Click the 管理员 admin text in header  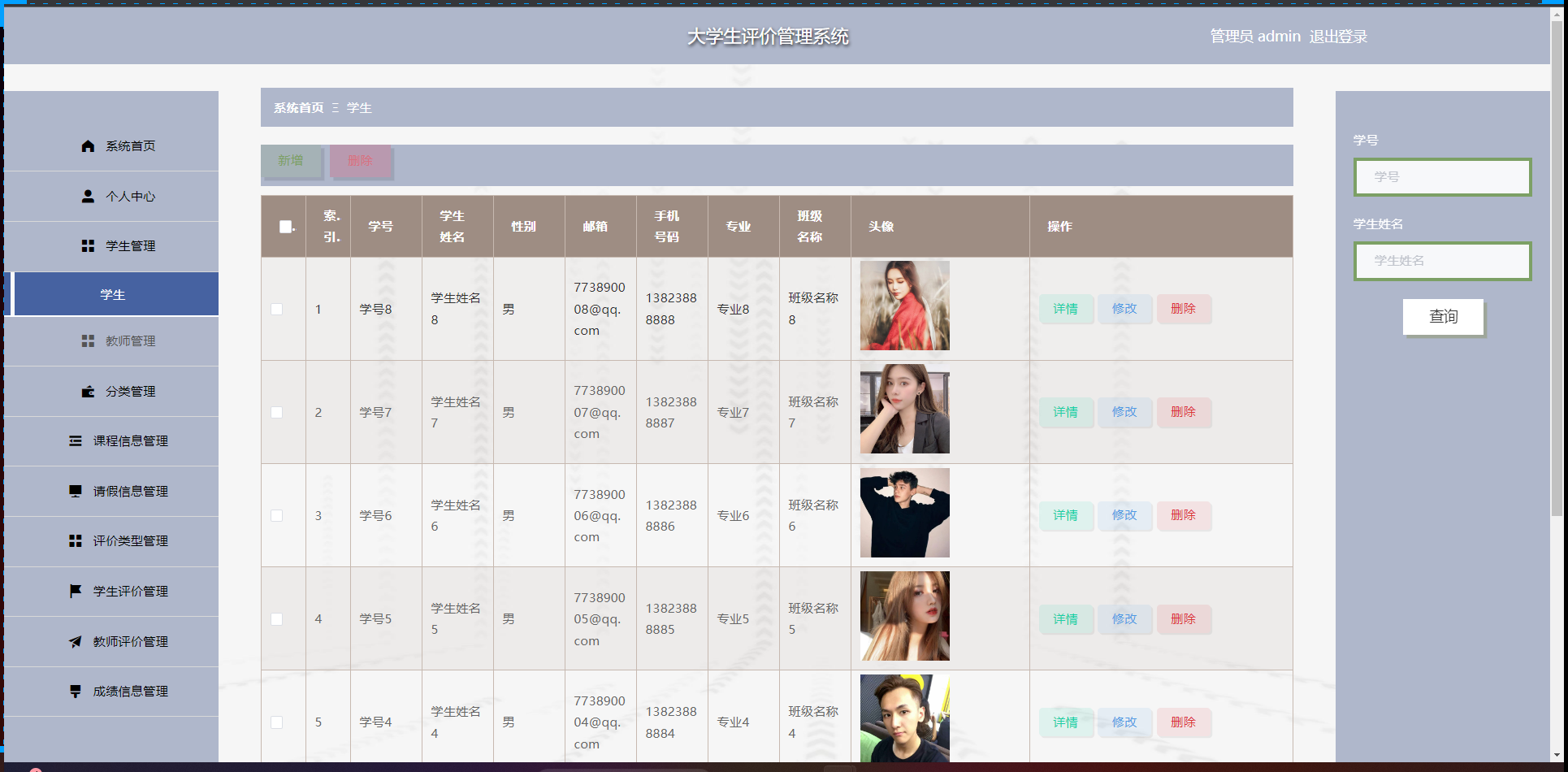(x=1255, y=37)
